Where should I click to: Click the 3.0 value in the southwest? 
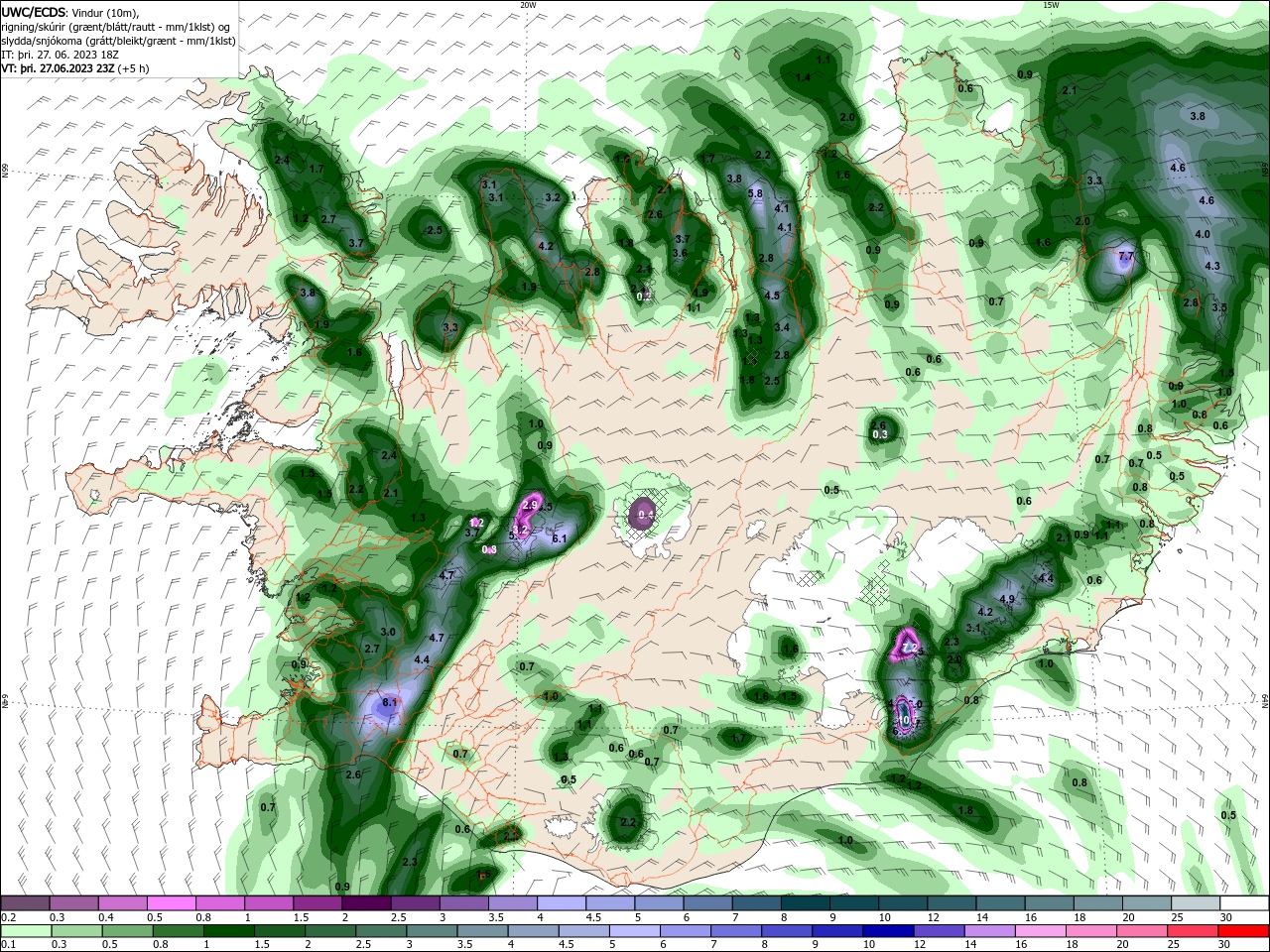(388, 633)
